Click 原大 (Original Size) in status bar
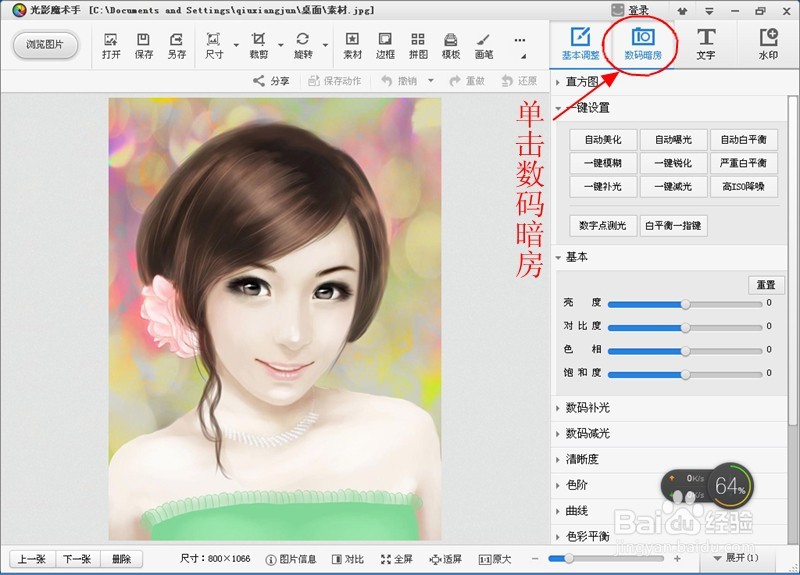The width and height of the screenshot is (800, 575). point(494,559)
